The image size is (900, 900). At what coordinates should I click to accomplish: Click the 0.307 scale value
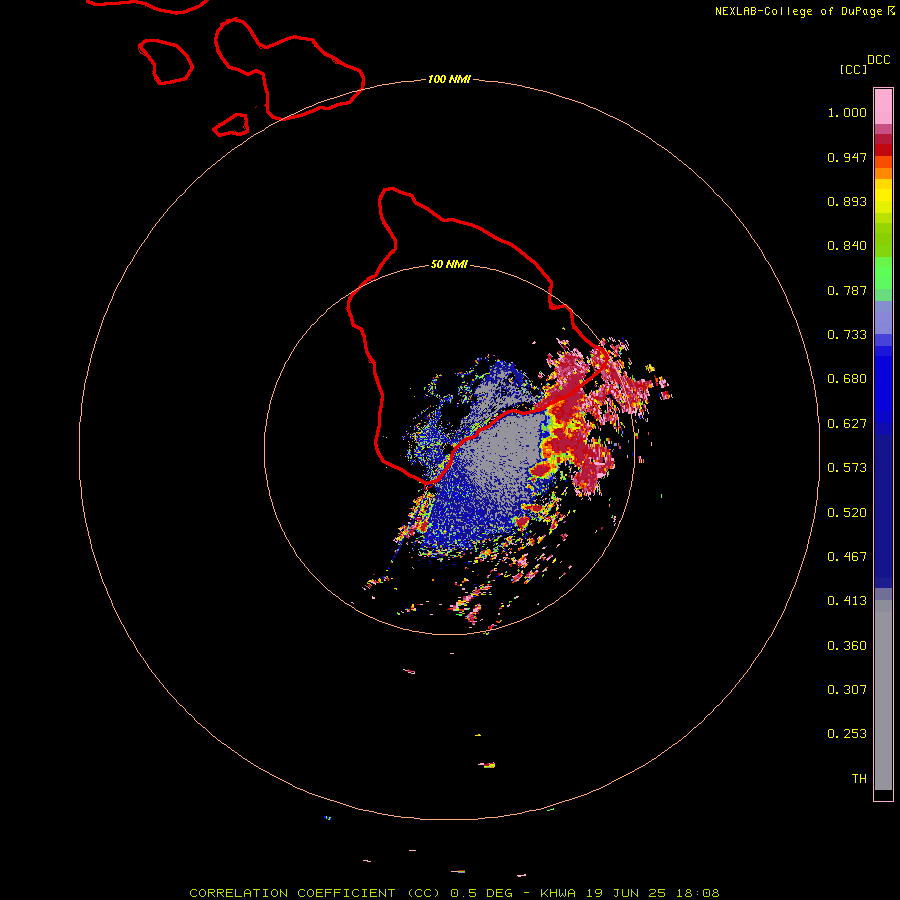click(847, 690)
